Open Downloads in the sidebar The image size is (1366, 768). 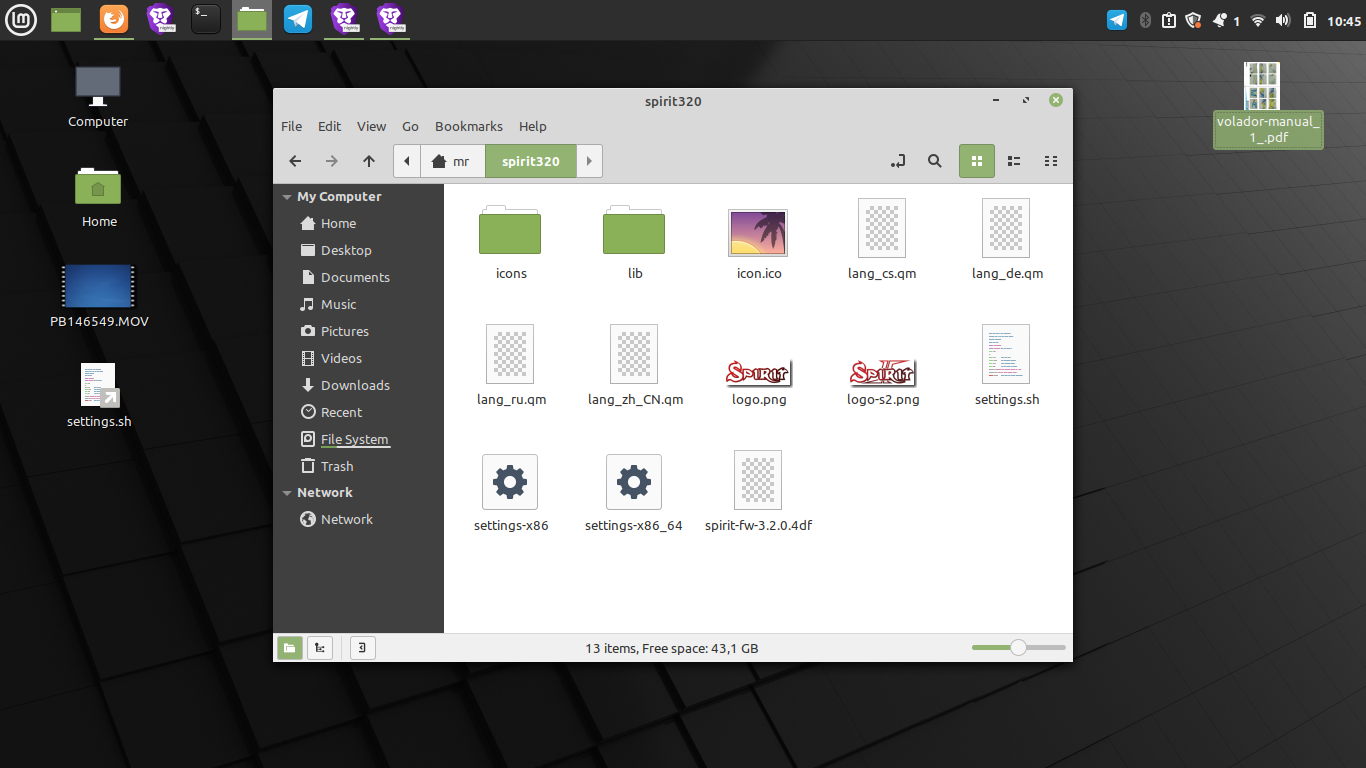click(354, 385)
